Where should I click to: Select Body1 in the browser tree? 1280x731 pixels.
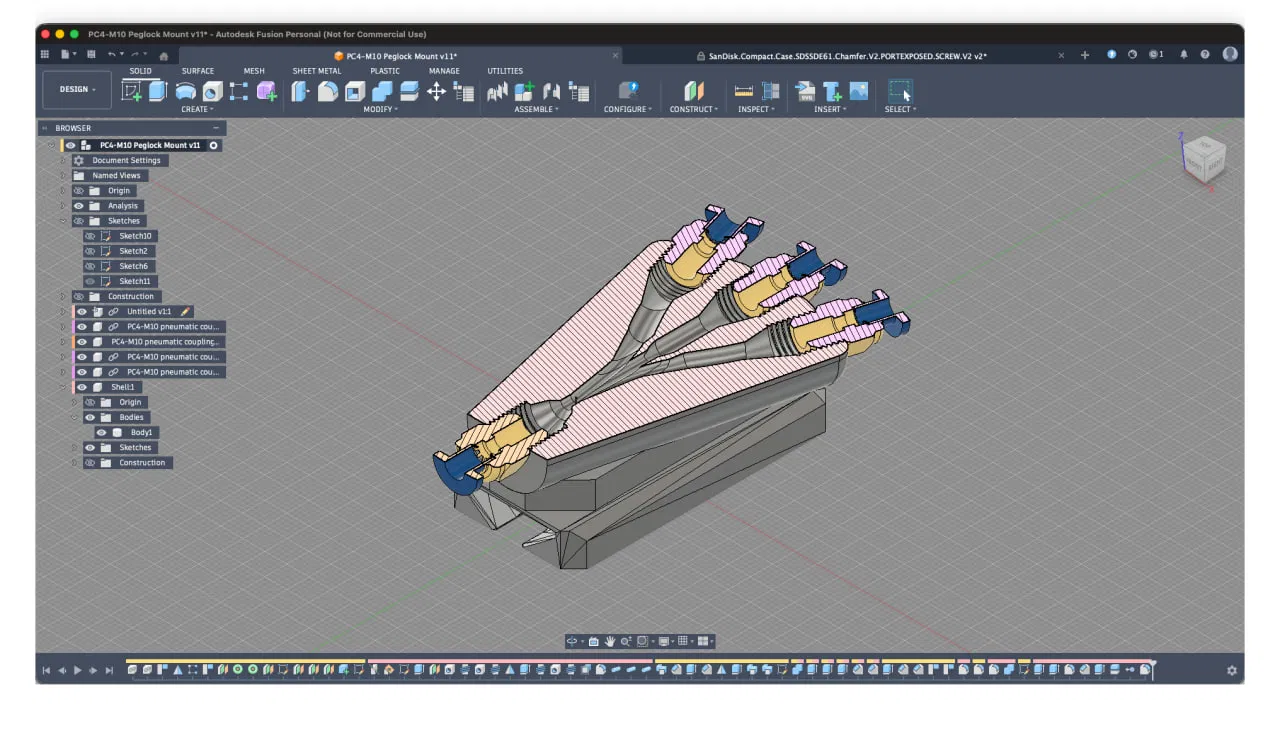[x=142, y=432]
